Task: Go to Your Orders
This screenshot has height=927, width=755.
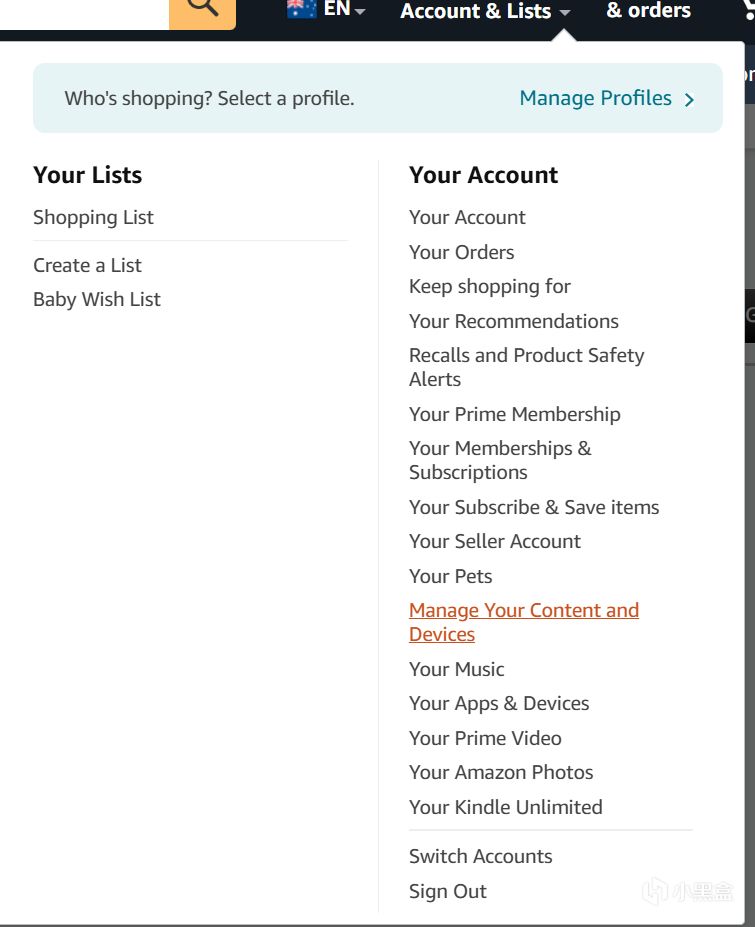Action: tap(461, 252)
